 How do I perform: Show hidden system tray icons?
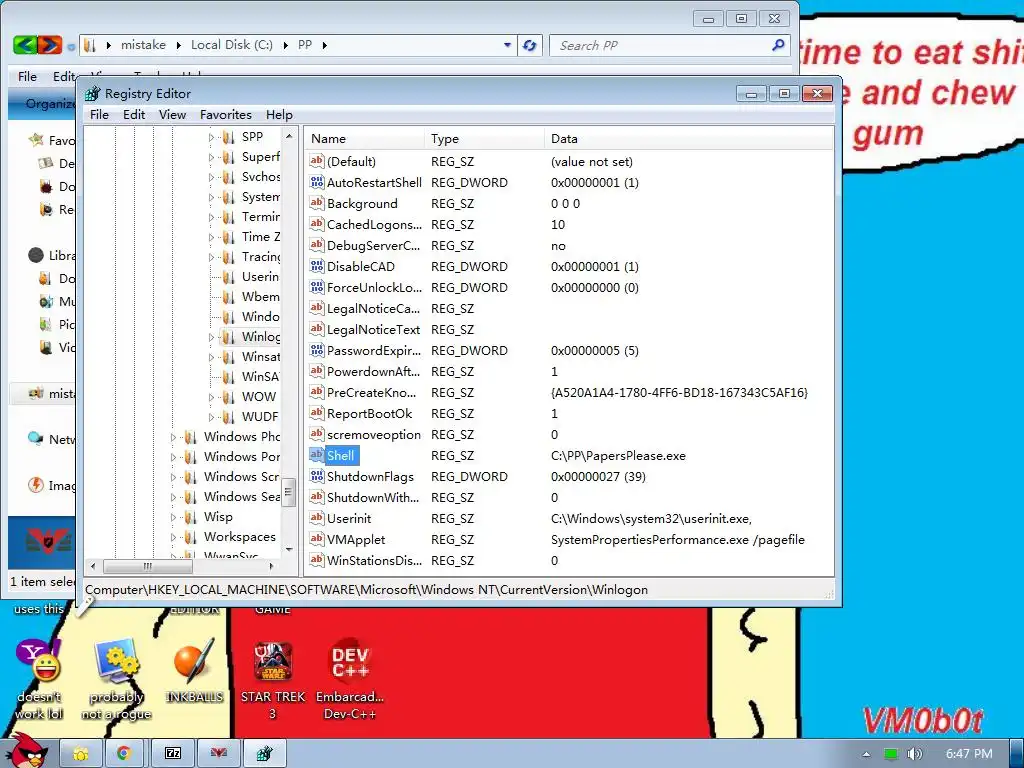(x=866, y=754)
